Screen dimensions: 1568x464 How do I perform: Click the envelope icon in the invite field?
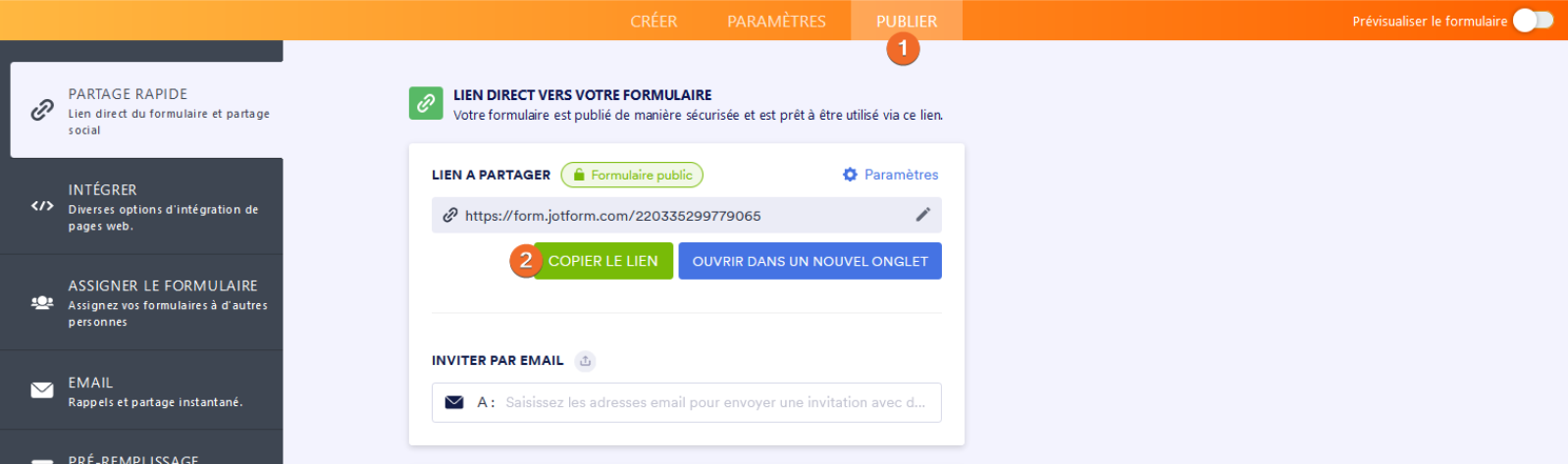[454, 402]
